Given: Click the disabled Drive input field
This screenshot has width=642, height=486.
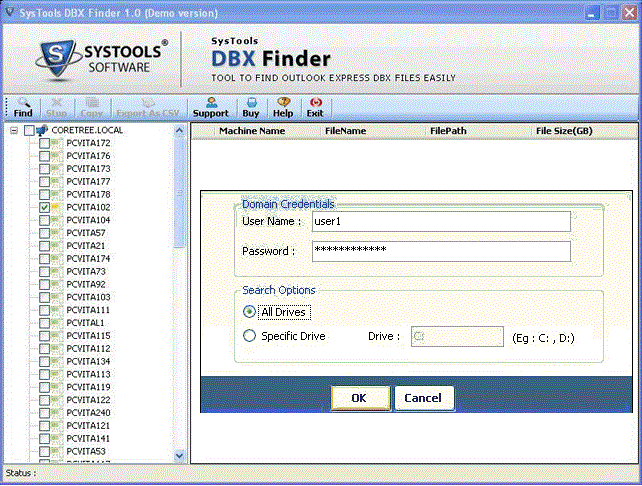Looking at the screenshot, I should [457, 337].
